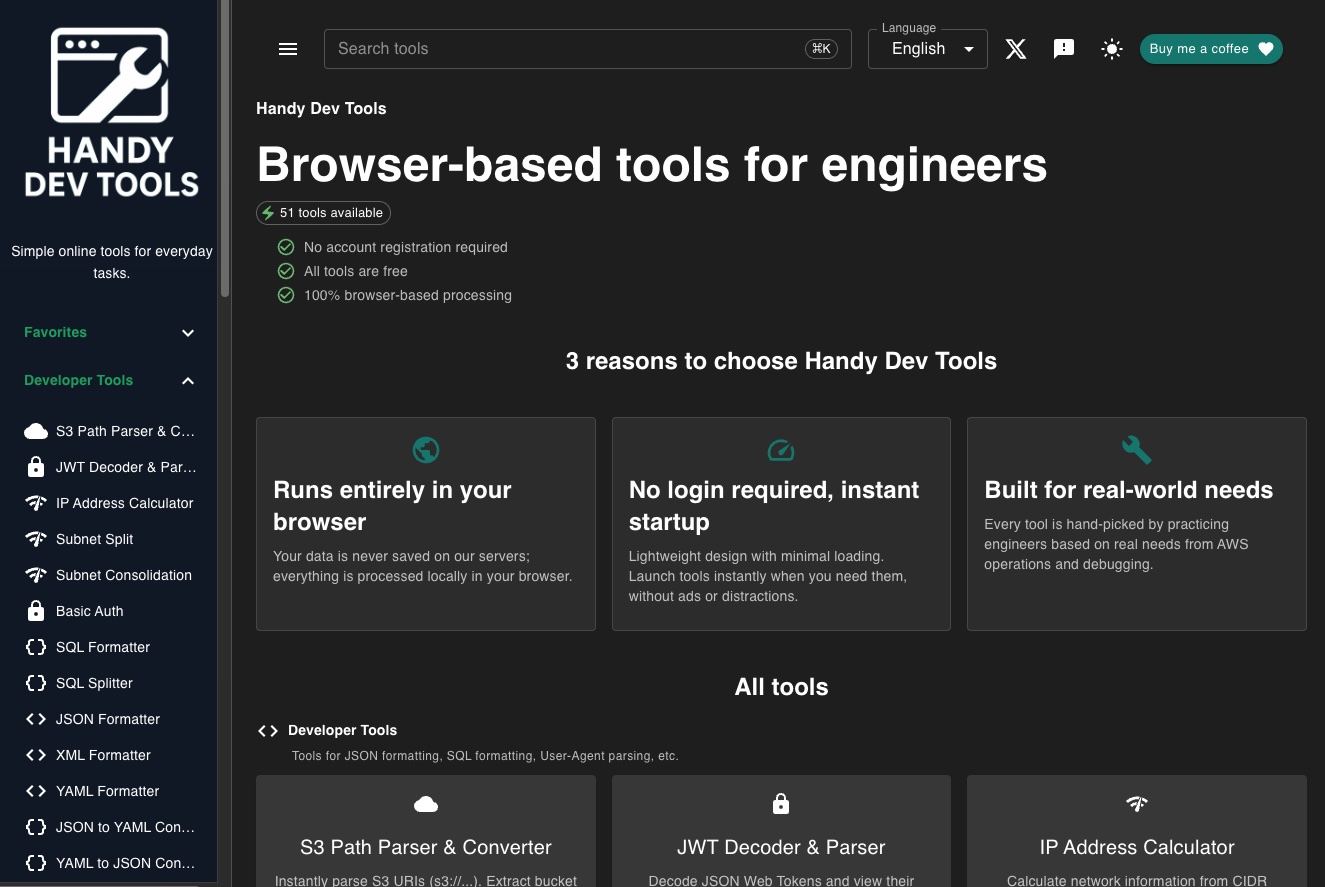The height and width of the screenshot is (887, 1325).
Task: Toggle light/dark theme with sun icon
Action: click(x=1112, y=49)
